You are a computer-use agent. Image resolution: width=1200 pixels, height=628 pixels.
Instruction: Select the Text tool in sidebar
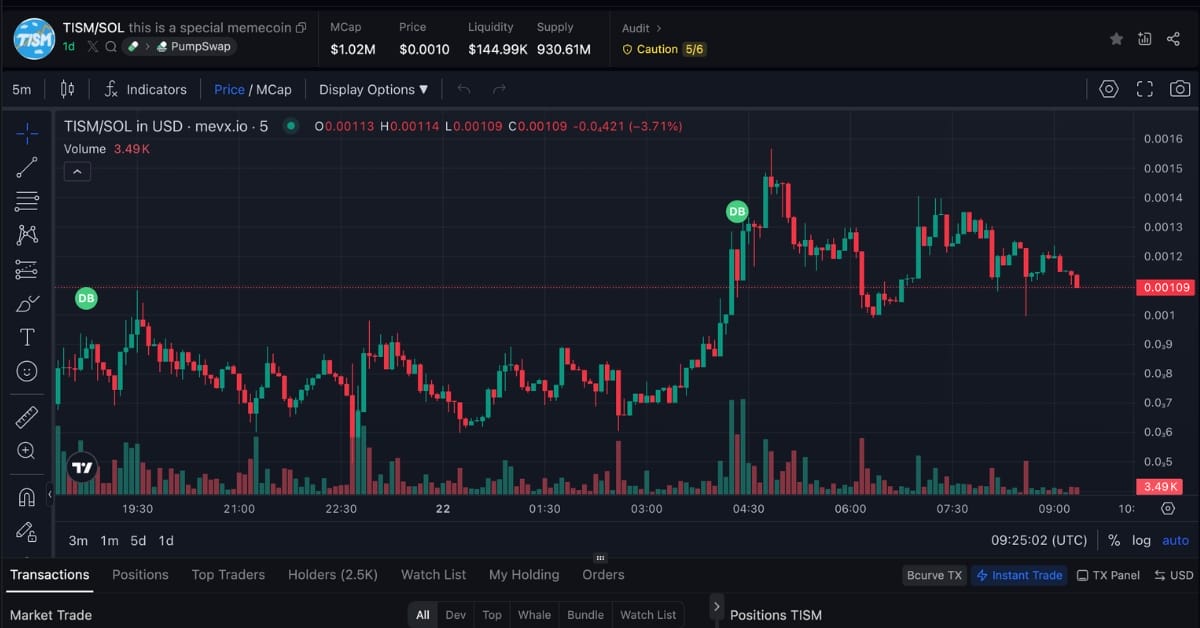click(x=27, y=337)
